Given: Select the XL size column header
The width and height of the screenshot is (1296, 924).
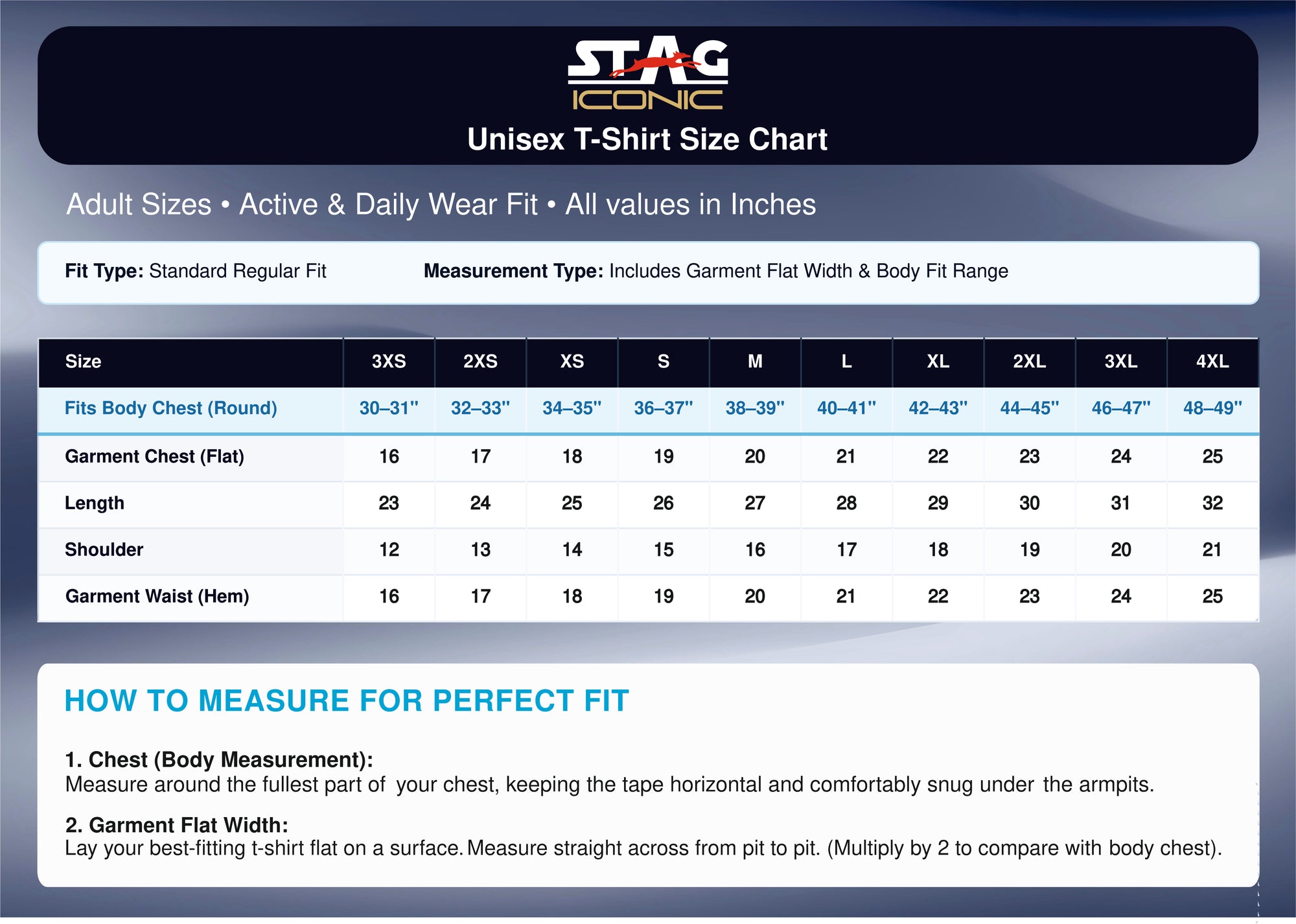Looking at the screenshot, I should [938, 362].
